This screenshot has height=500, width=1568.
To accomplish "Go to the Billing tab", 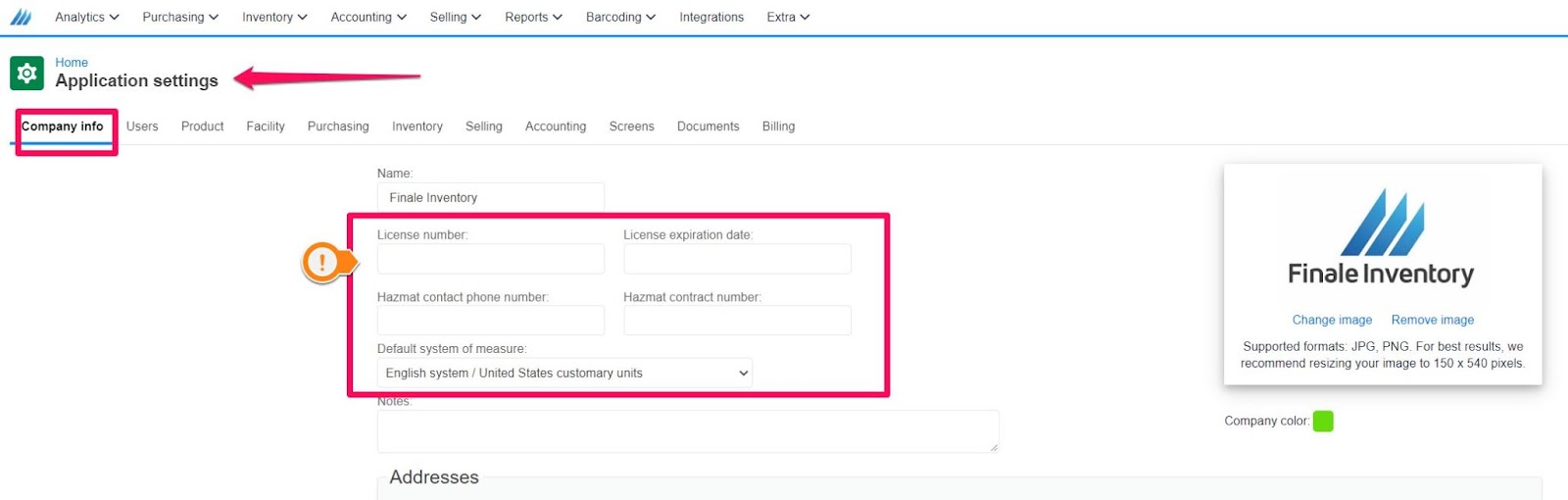I will [x=778, y=126].
